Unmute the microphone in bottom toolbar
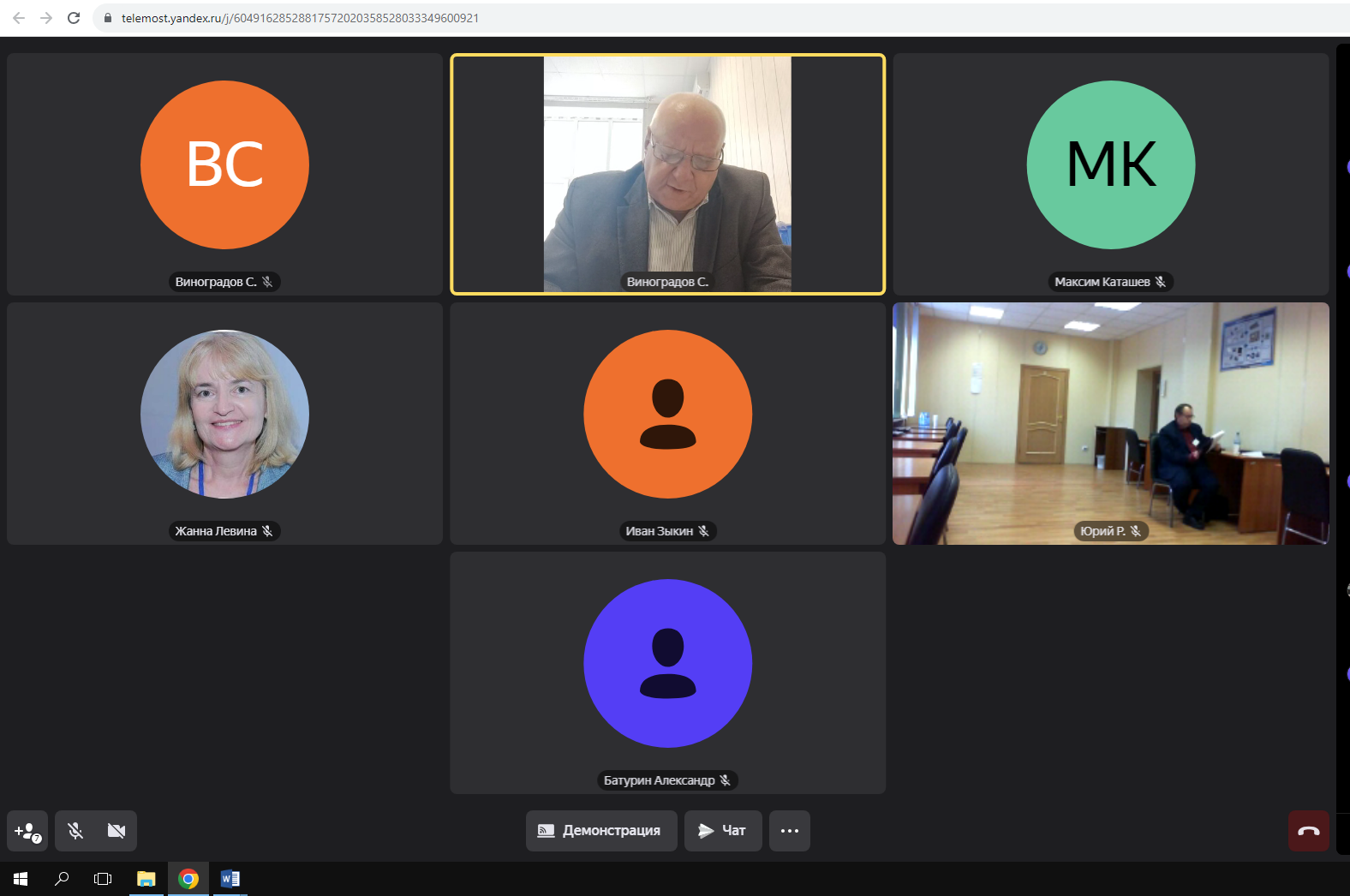1350x896 pixels. pos(75,831)
